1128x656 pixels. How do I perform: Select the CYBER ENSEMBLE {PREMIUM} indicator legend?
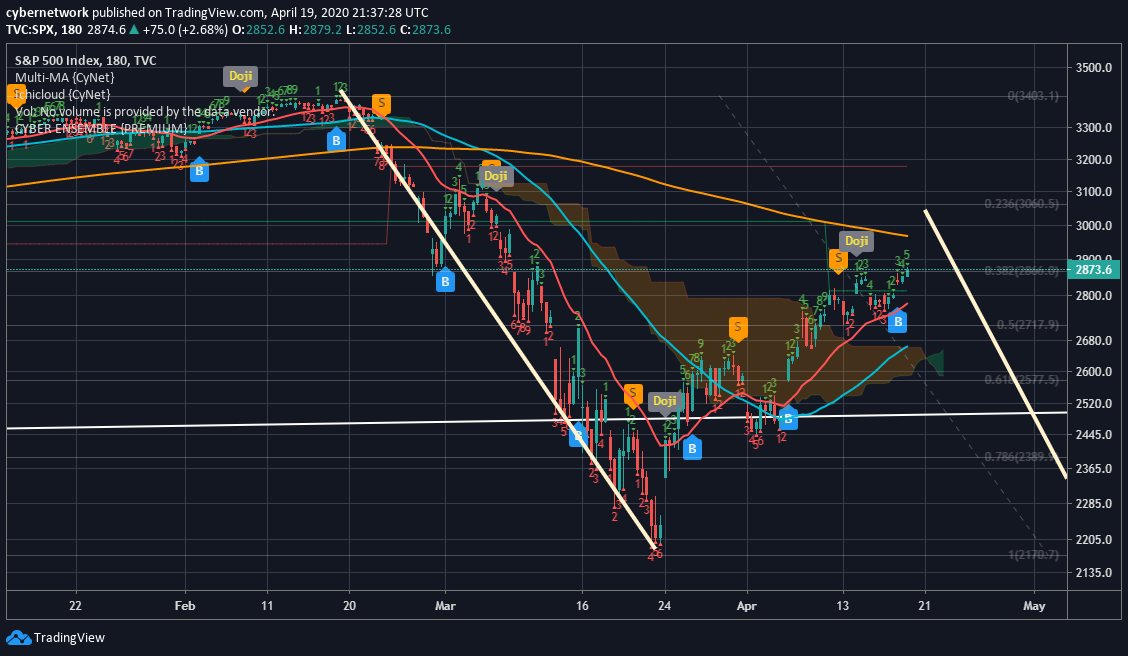pyautogui.click(x=101, y=129)
